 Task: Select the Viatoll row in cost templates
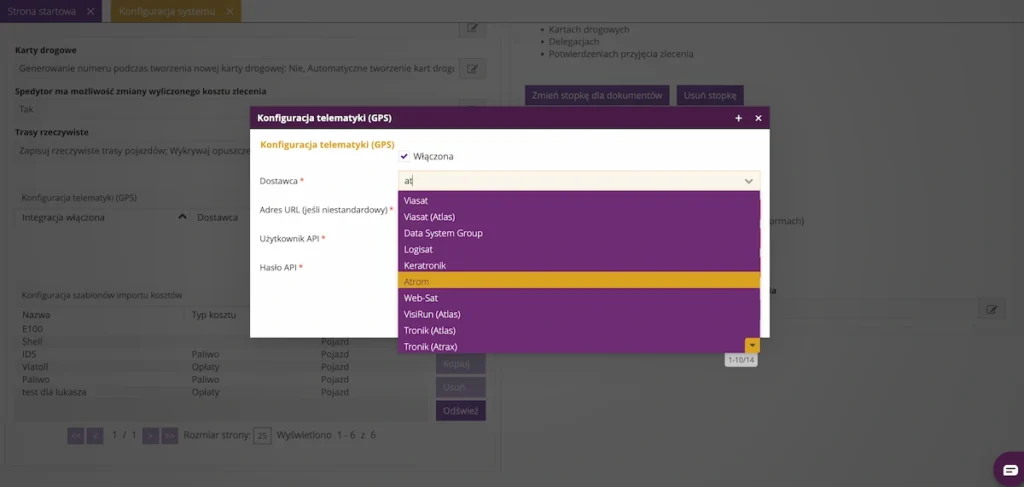[x=222, y=367]
